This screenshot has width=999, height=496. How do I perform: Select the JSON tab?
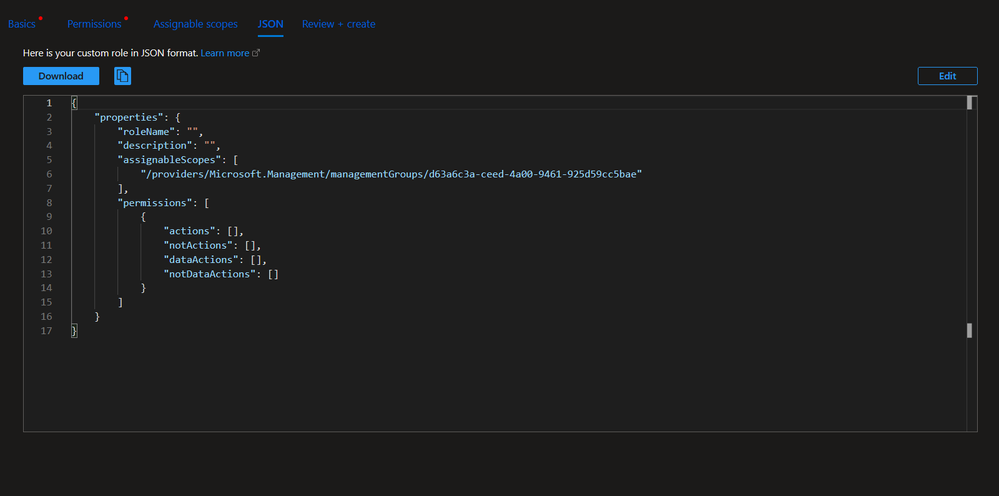click(270, 23)
